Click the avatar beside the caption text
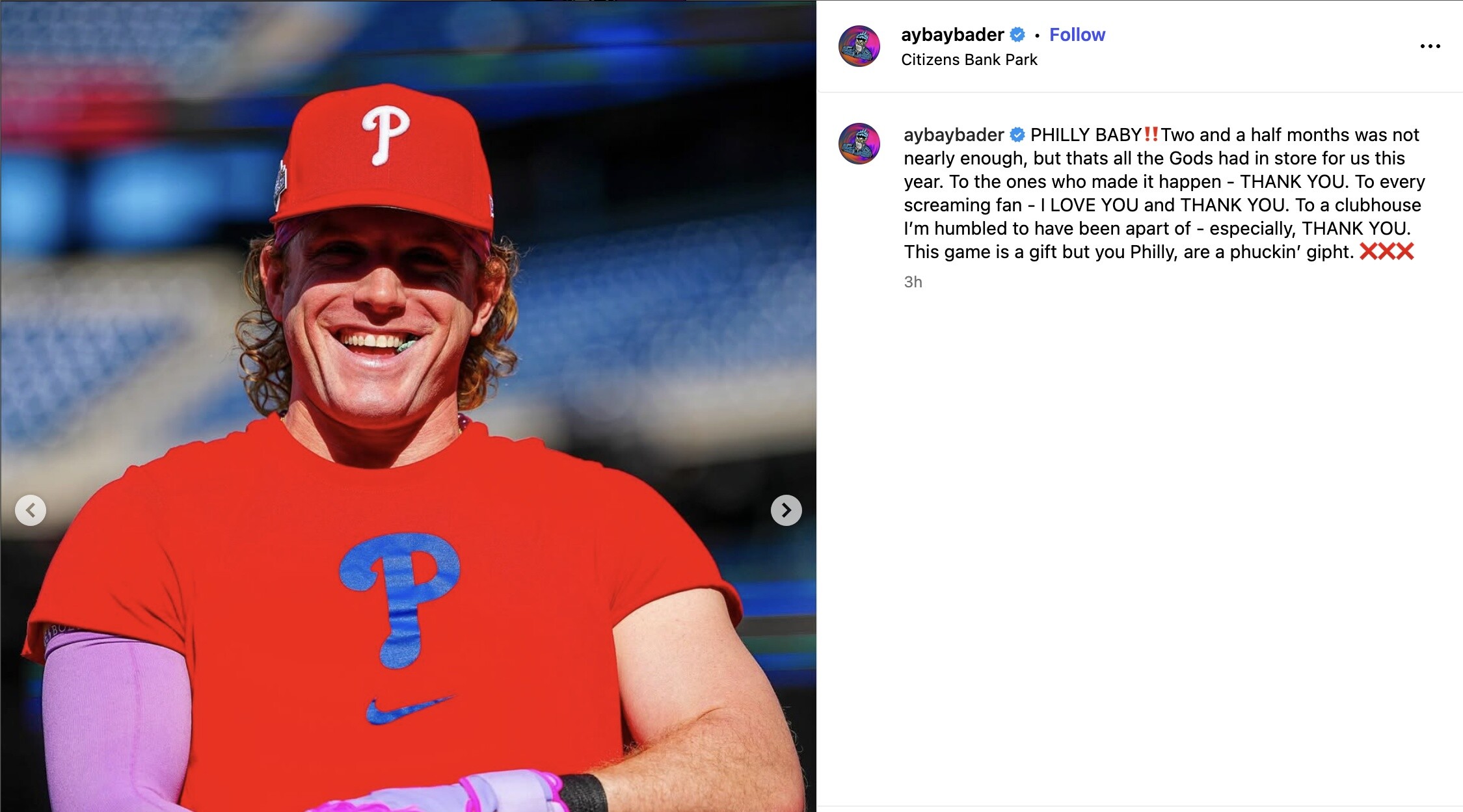This screenshot has width=1463, height=812. click(859, 144)
